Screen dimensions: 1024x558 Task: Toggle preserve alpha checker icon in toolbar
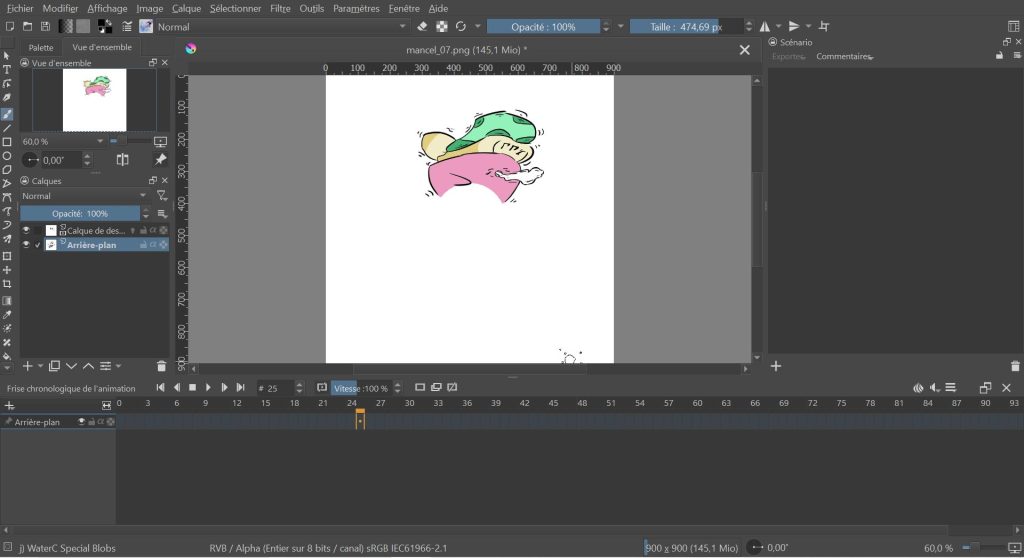point(441,26)
